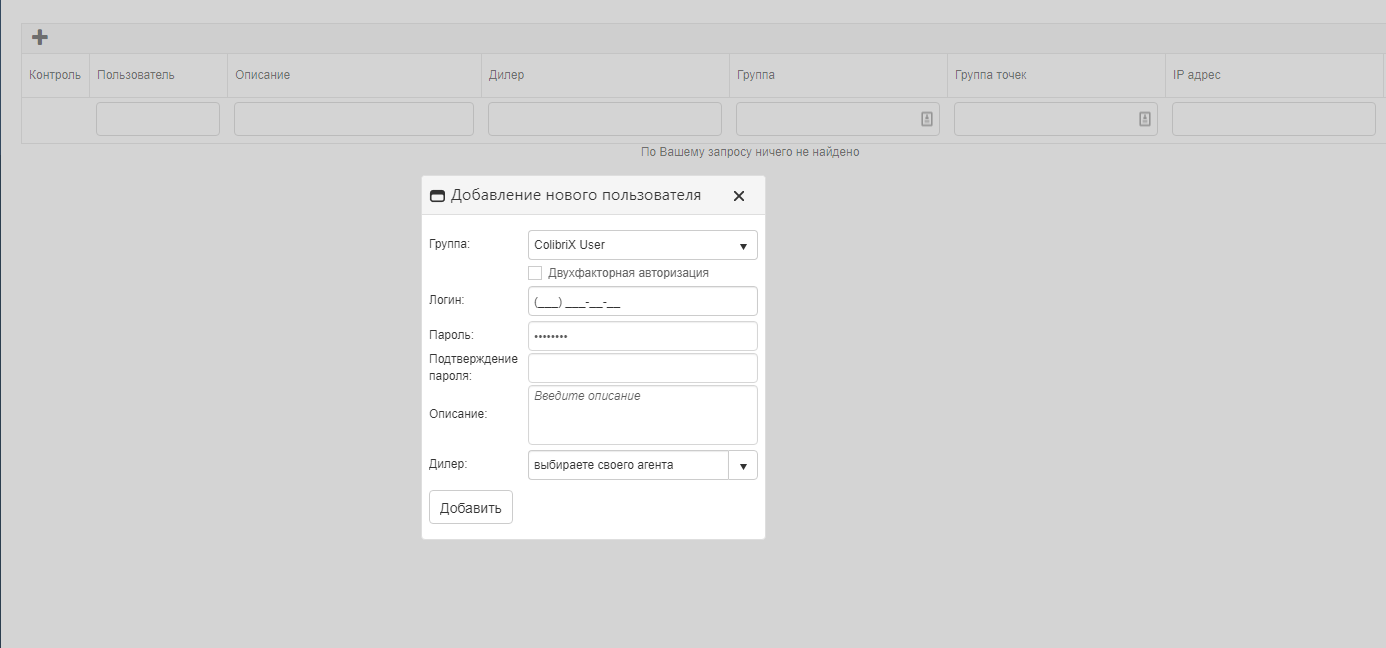Expand the Дилер dropdown arrow
This screenshot has width=1386, height=648.
pos(743,465)
